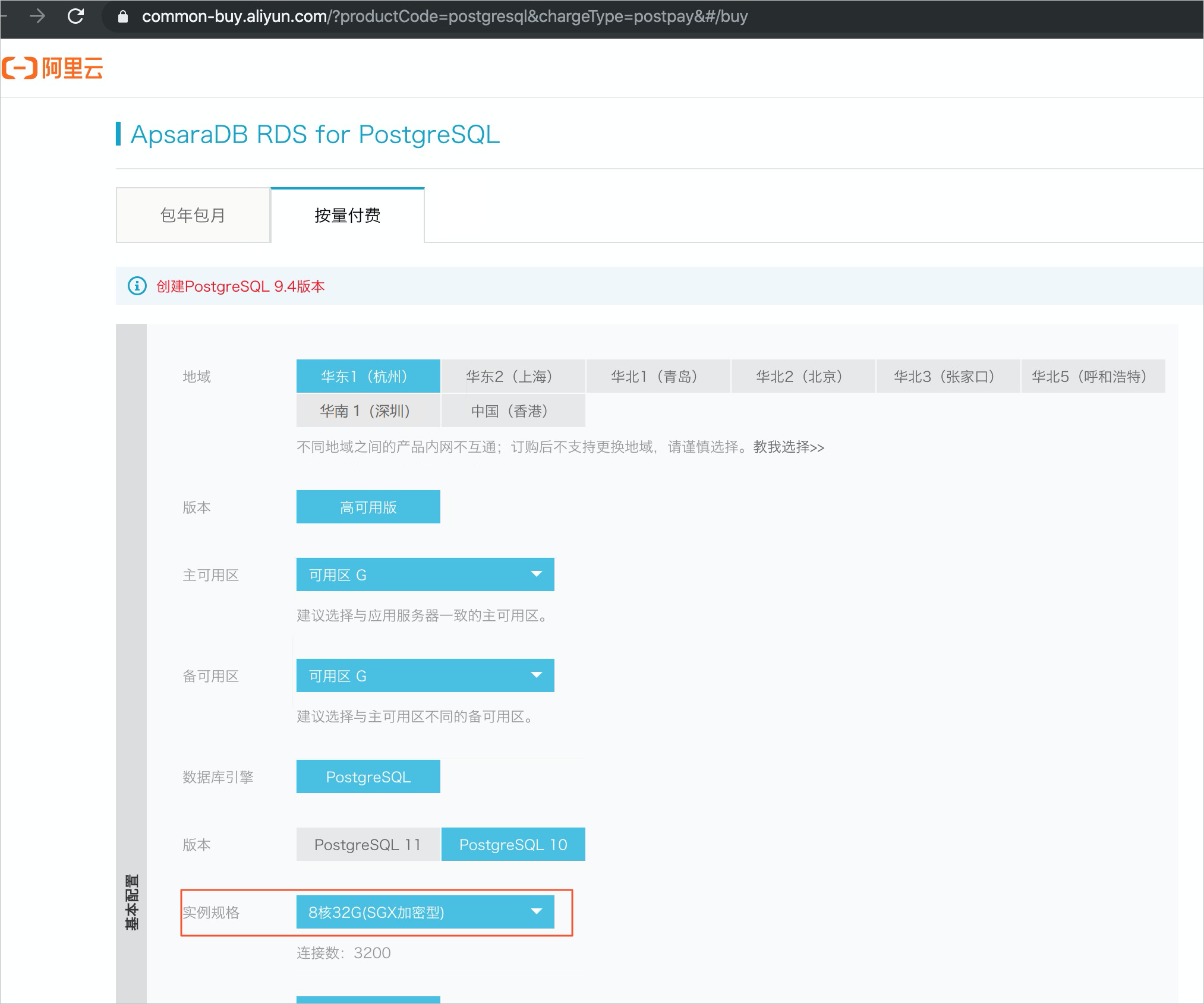This screenshot has height=1004, width=1204.
Task: Select region 华东1（杭州）
Action: [x=368, y=376]
